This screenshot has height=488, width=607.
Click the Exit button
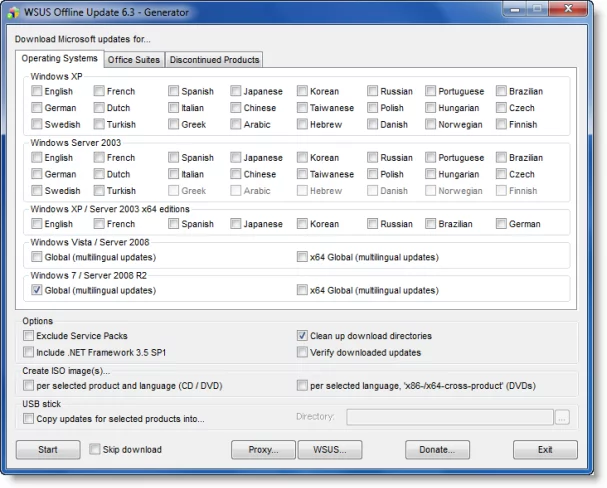(x=545, y=450)
